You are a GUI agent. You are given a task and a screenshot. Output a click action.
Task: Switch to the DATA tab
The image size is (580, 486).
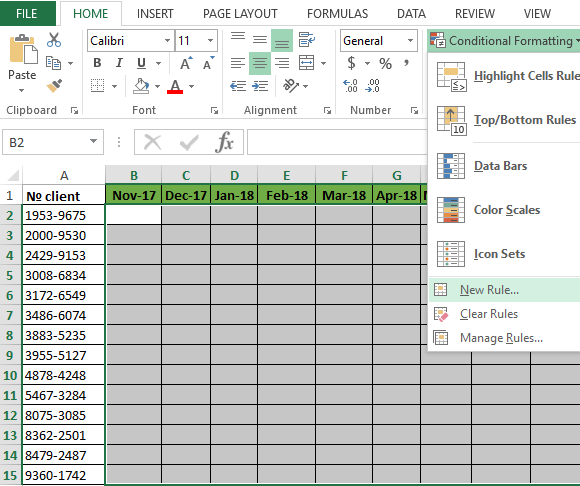(411, 14)
